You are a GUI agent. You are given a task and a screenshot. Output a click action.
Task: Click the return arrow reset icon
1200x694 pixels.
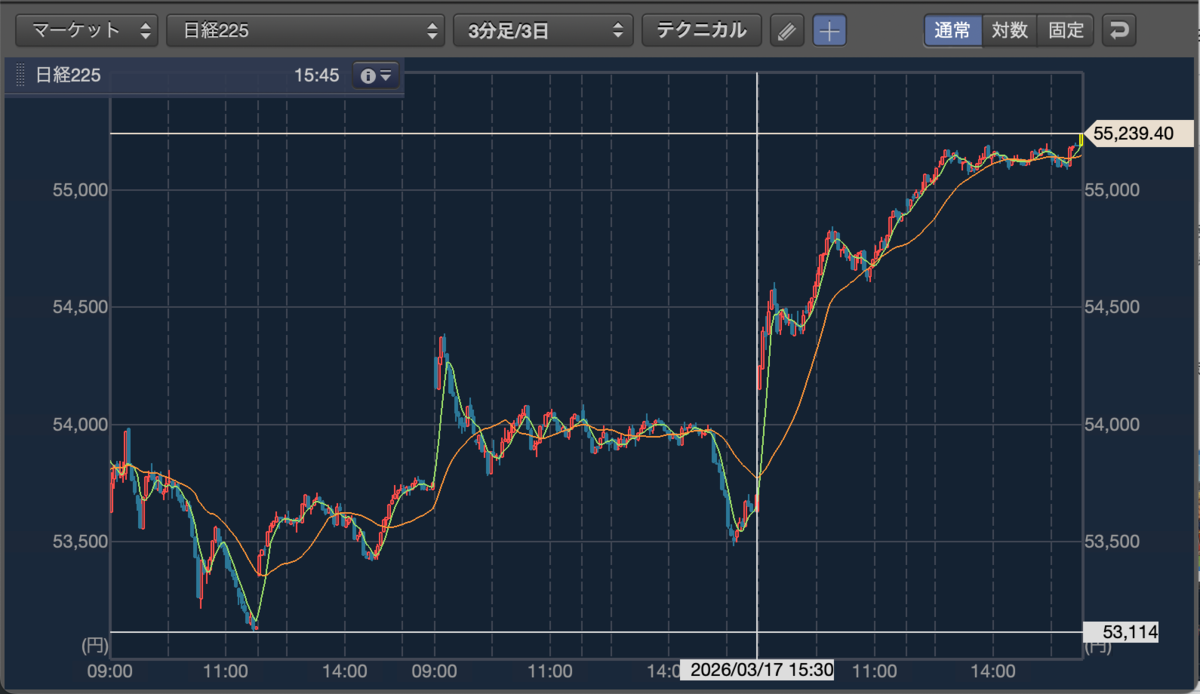pyautogui.click(x=1119, y=31)
